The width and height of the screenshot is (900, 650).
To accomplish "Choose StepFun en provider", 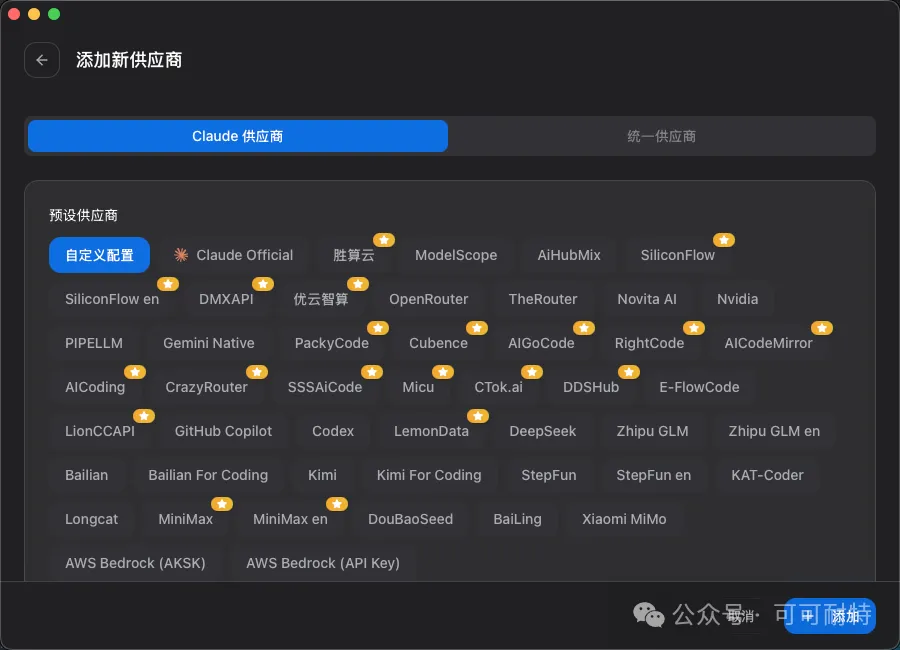I will 654,475.
